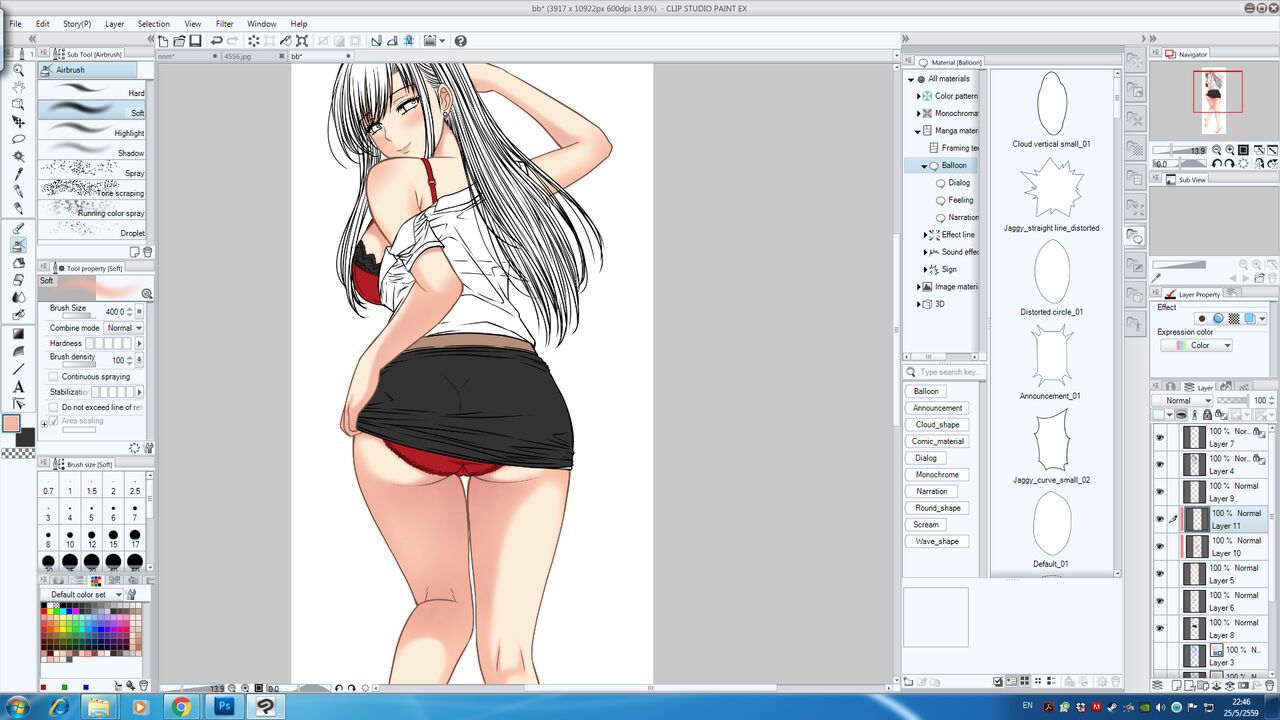Open Photoshop from the taskbar
The height and width of the screenshot is (720, 1280).
point(224,707)
